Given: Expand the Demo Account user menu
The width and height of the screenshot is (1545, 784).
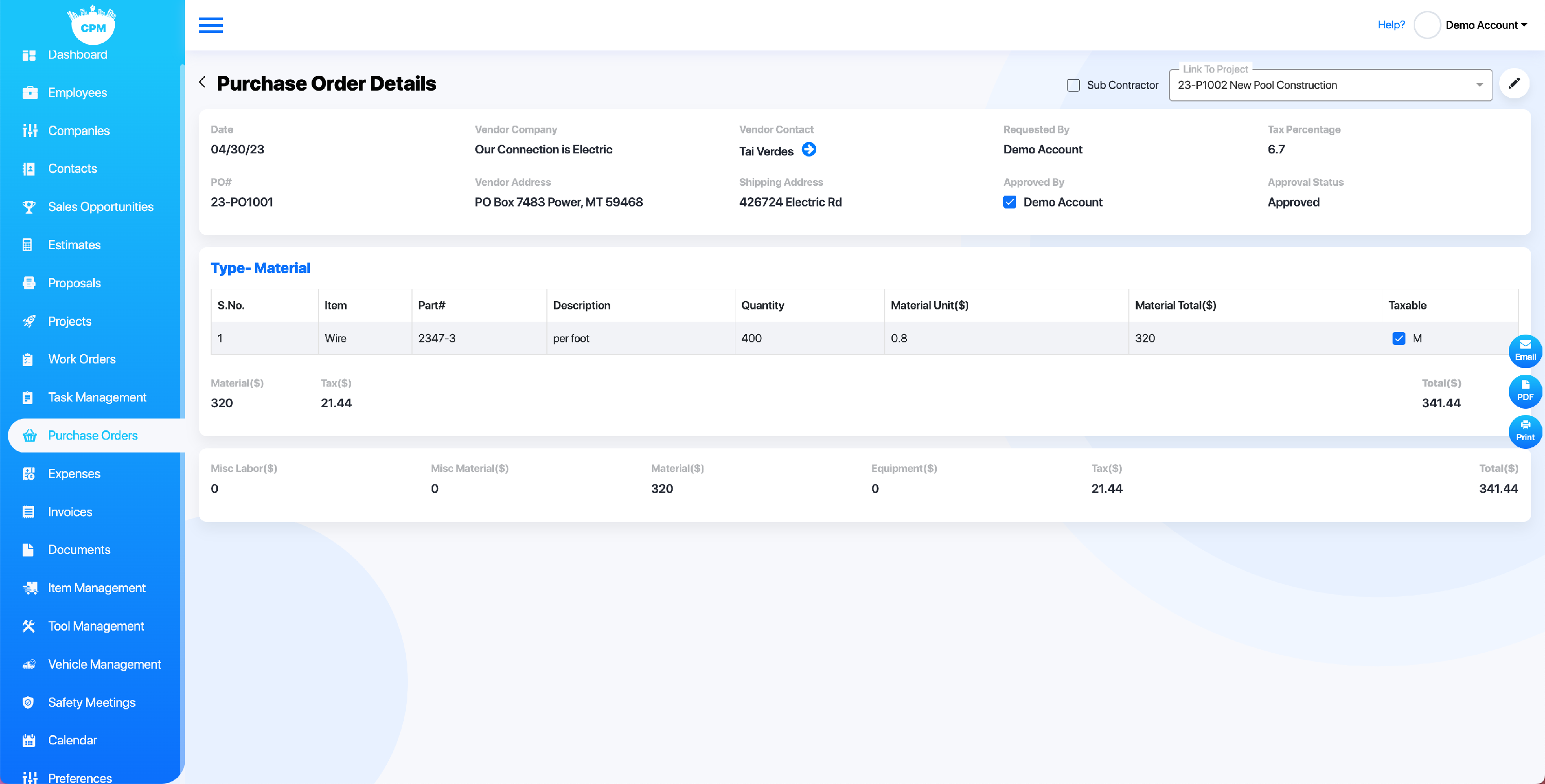Looking at the screenshot, I should point(1486,25).
